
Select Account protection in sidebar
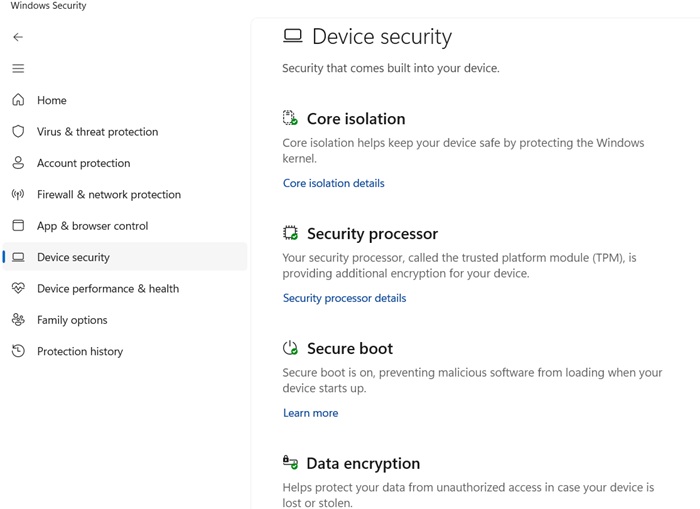83,163
